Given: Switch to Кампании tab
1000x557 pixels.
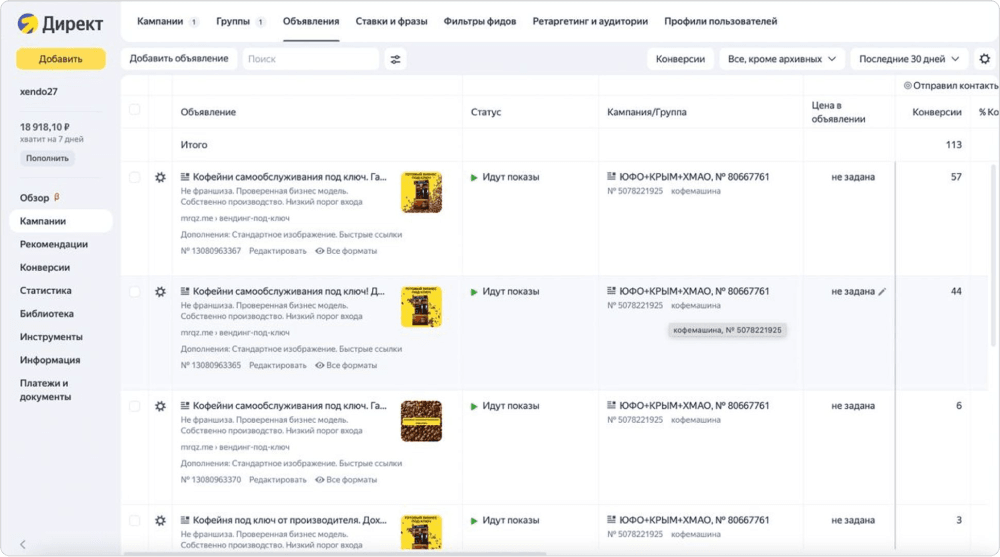Looking at the screenshot, I should click(167, 21).
